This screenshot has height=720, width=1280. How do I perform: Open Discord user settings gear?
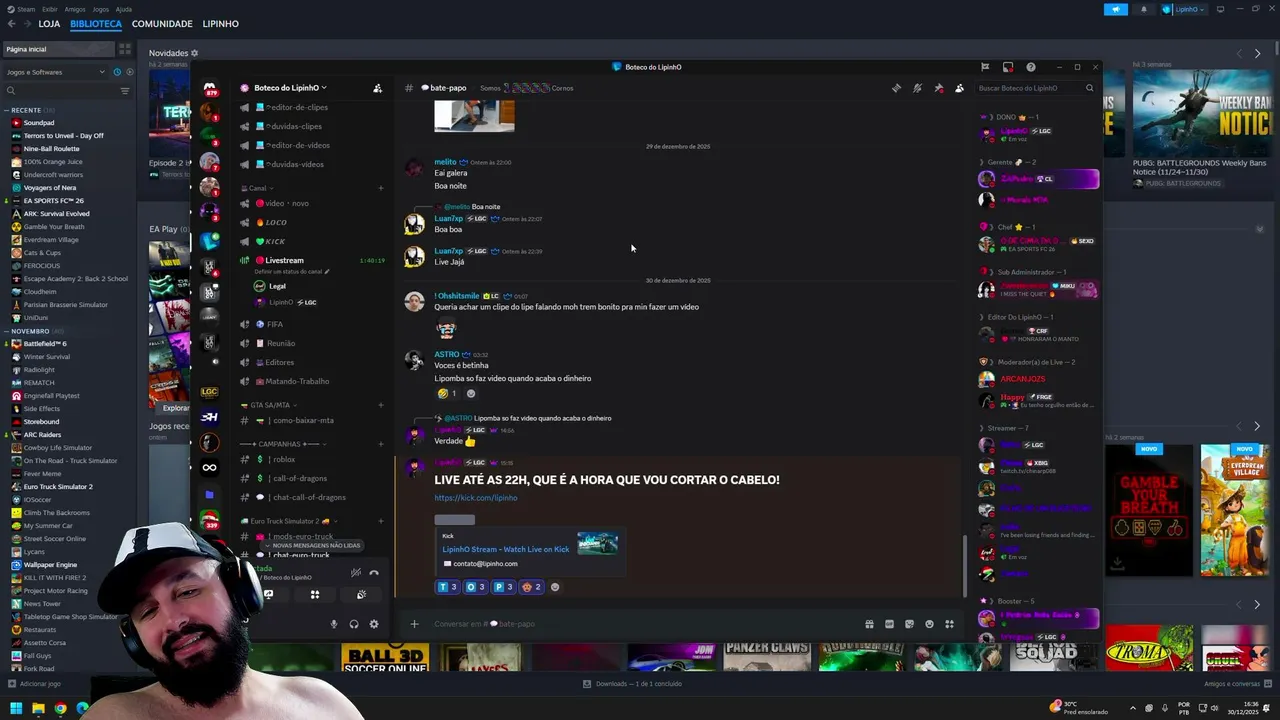point(374,624)
